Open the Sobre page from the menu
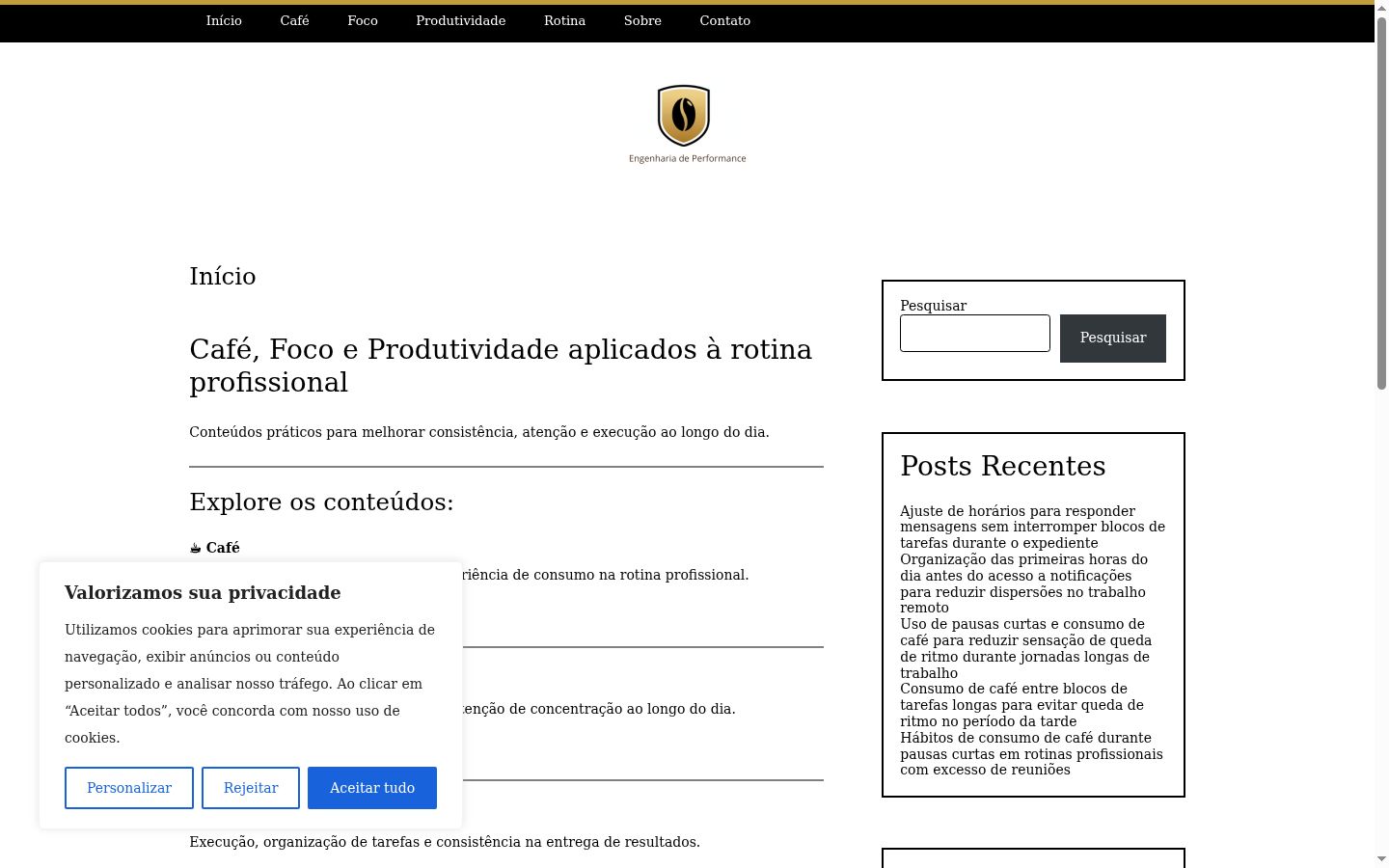Viewport: 1389px width, 868px height. [642, 20]
